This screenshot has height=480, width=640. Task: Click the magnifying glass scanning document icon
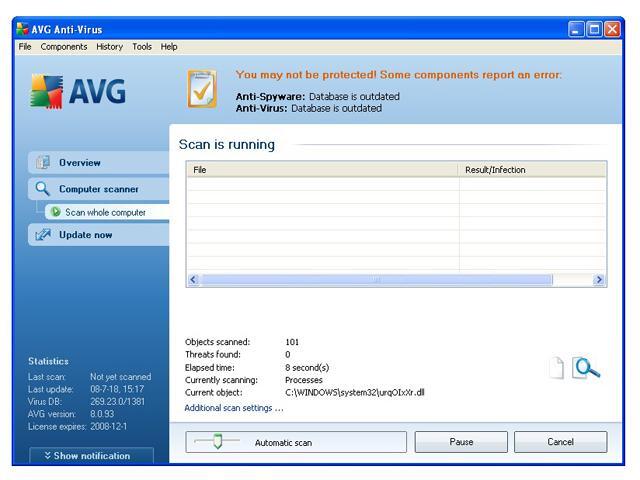(586, 367)
